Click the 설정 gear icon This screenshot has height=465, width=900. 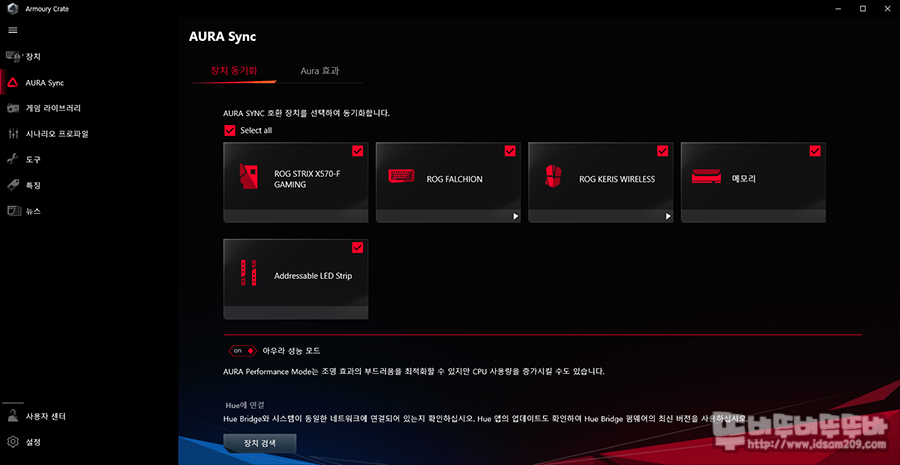click(x=13, y=442)
